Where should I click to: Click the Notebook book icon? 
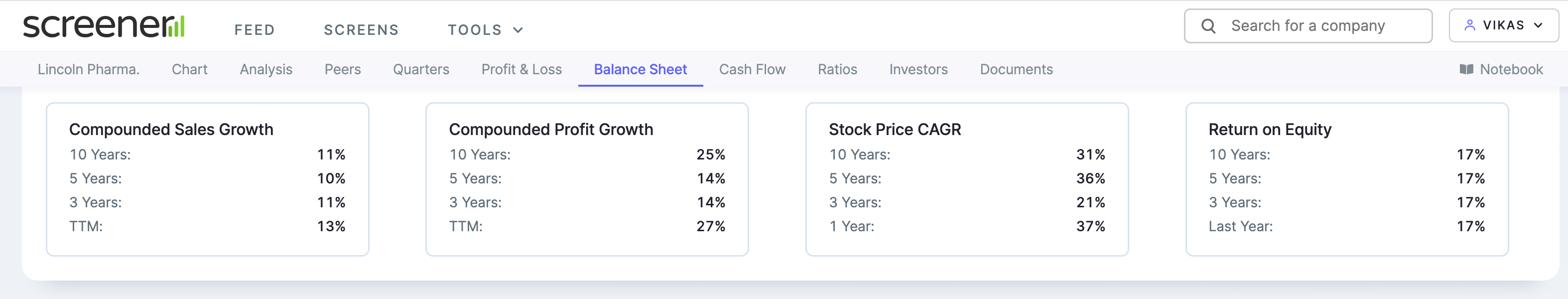coord(1466,69)
